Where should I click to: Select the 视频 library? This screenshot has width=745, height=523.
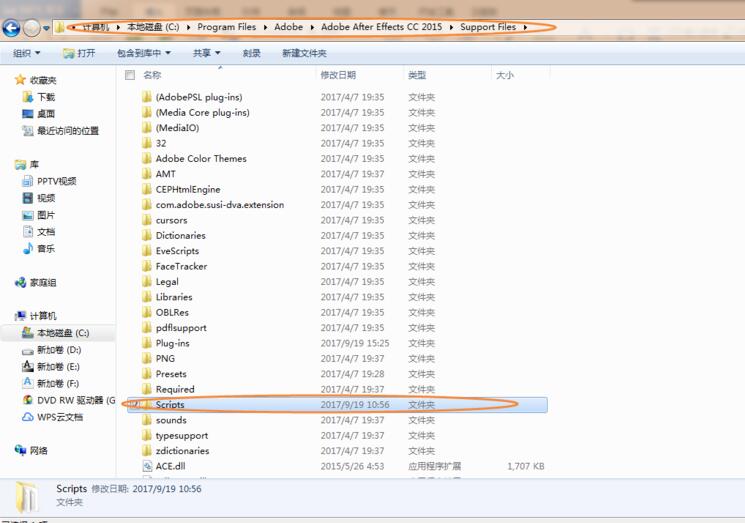point(46,198)
